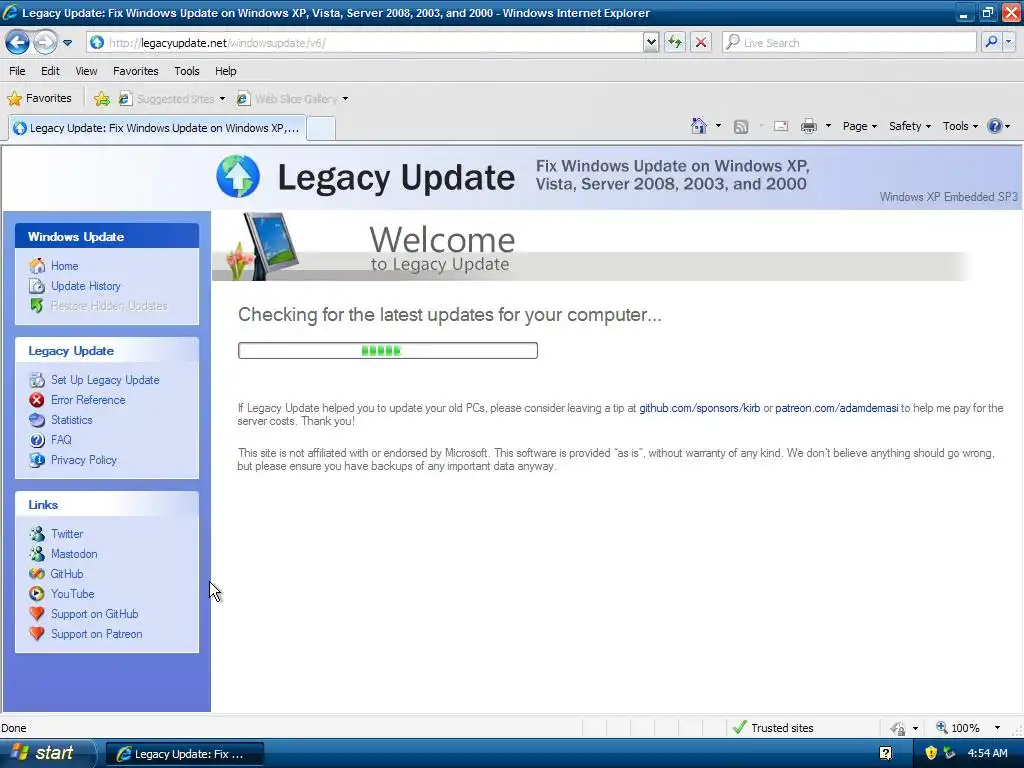Open the Statistics sidebar link
Screen dimensions: 1024x768
click(71, 420)
